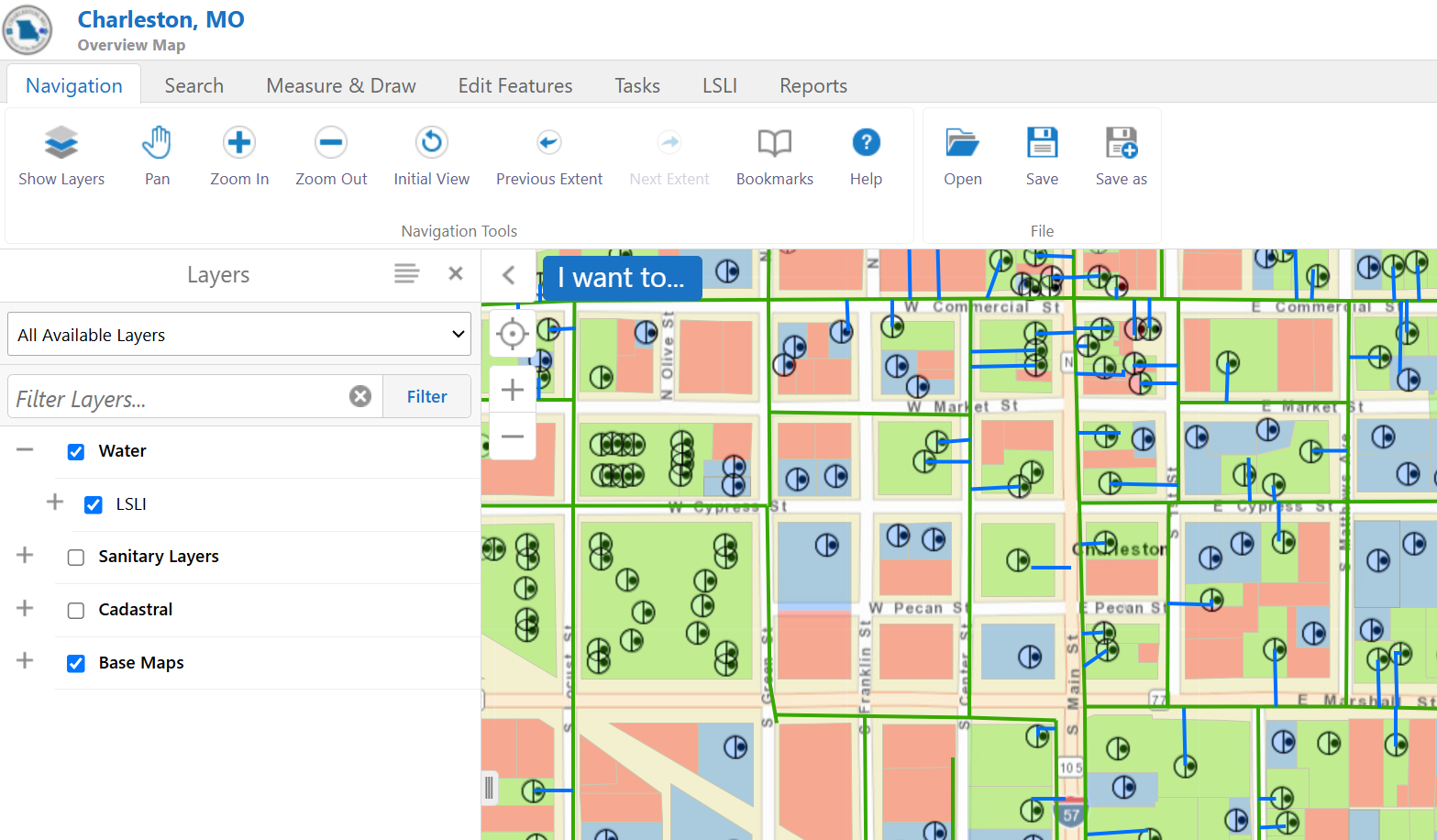The image size is (1437, 840).
Task: Open the 'I want to...' menu
Action: click(x=622, y=278)
